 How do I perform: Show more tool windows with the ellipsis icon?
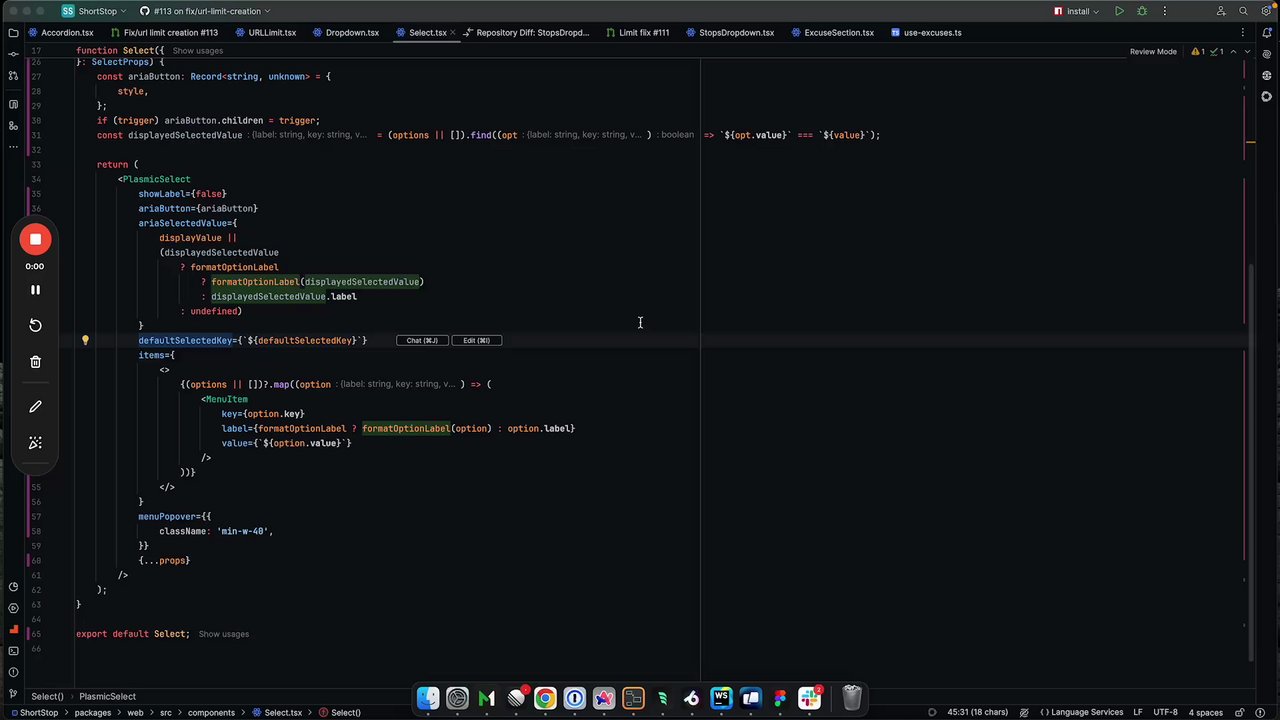[x=13, y=147]
